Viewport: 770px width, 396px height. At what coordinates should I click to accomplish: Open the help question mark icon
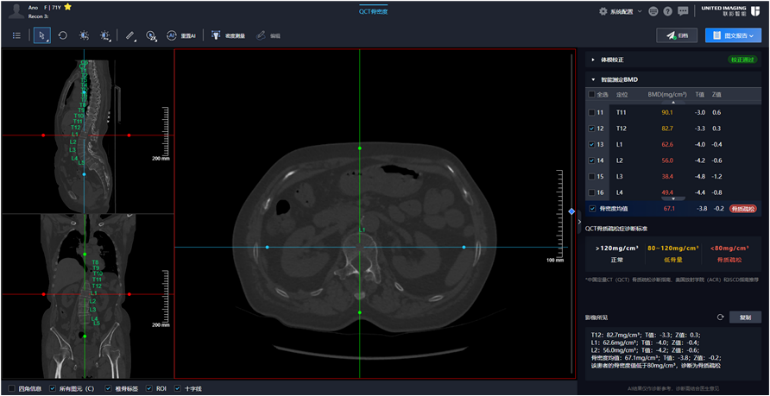[667, 11]
